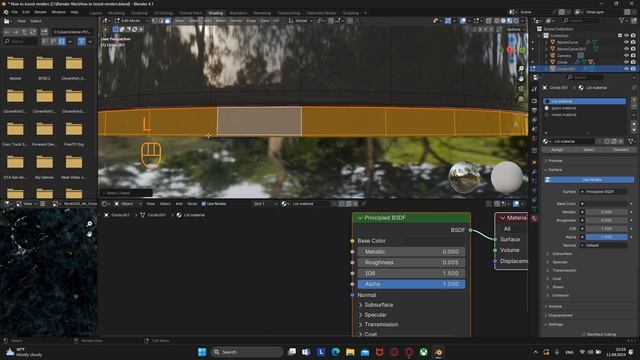
Task: Click the red X axis gizmo
Action: click(x=510, y=50)
